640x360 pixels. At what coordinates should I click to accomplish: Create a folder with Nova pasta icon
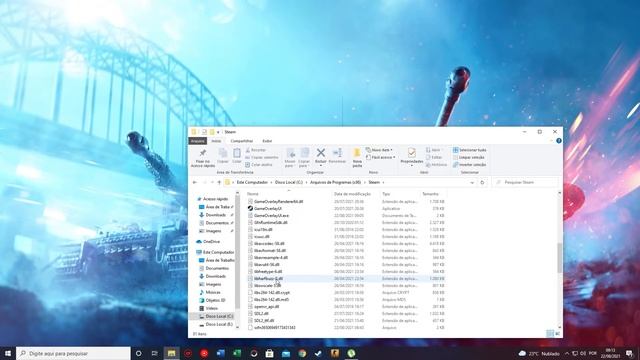click(357, 153)
